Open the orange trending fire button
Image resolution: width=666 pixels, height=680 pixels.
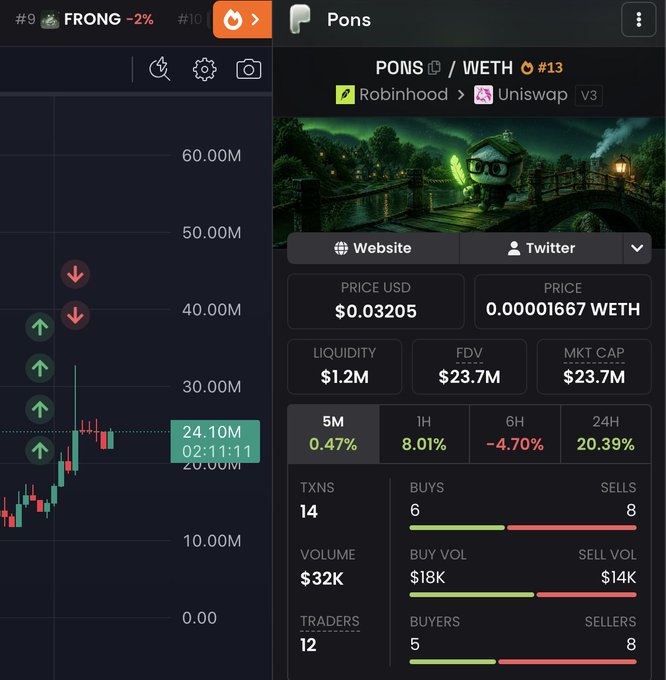click(x=242, y=20)
